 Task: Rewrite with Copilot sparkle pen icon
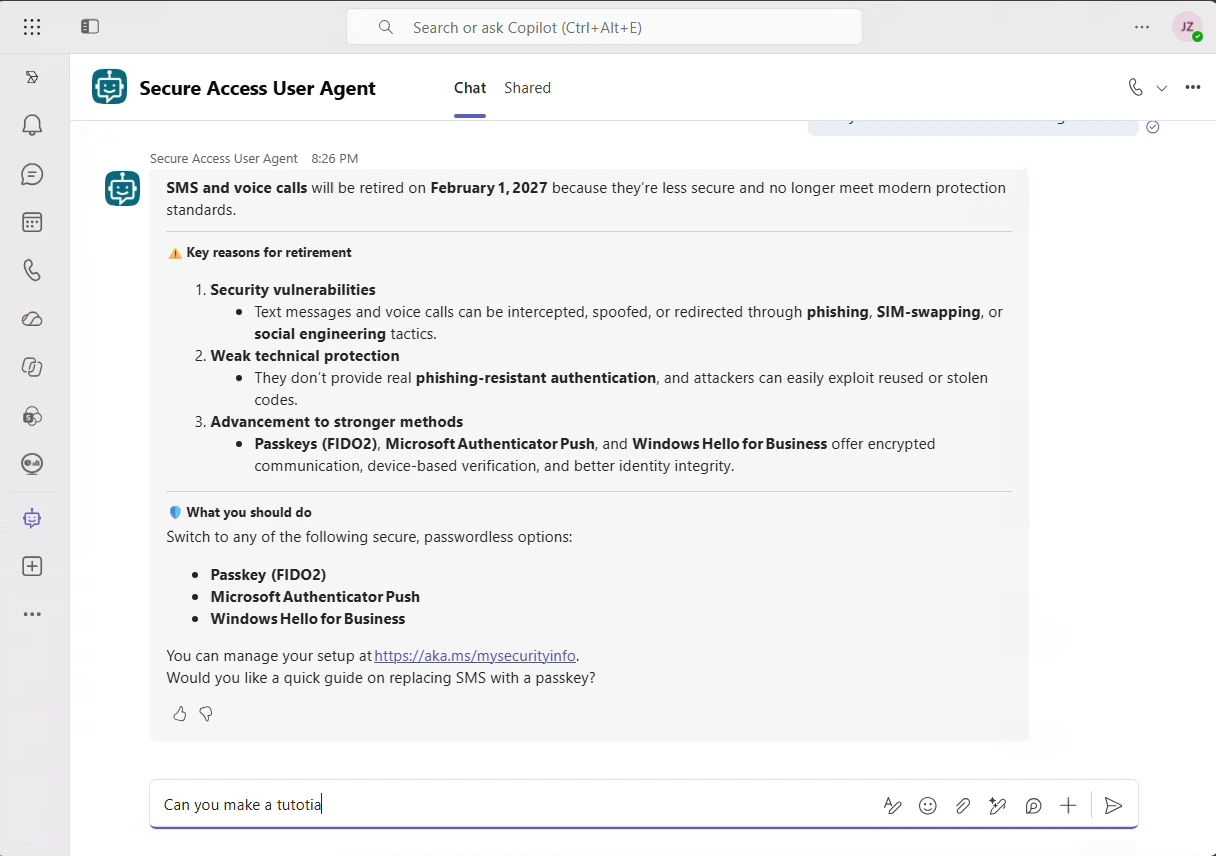point(997,806)
